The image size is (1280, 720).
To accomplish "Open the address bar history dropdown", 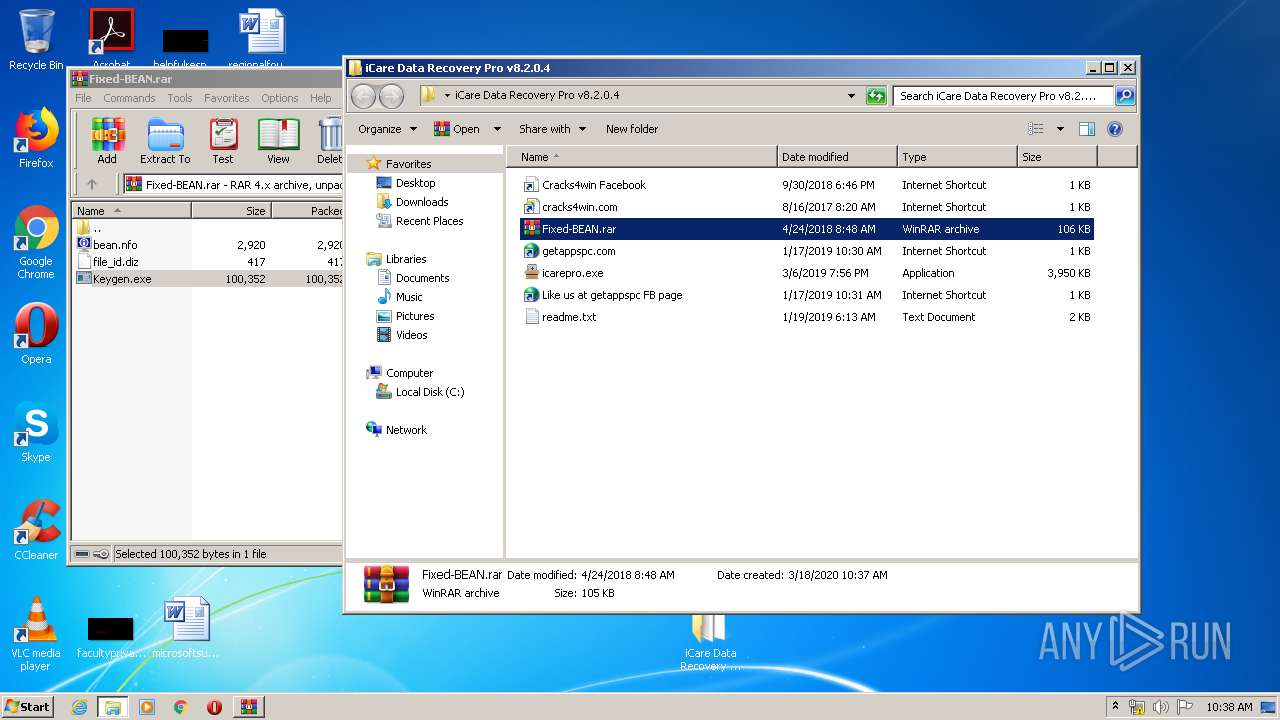I will [x=851, y=96].
